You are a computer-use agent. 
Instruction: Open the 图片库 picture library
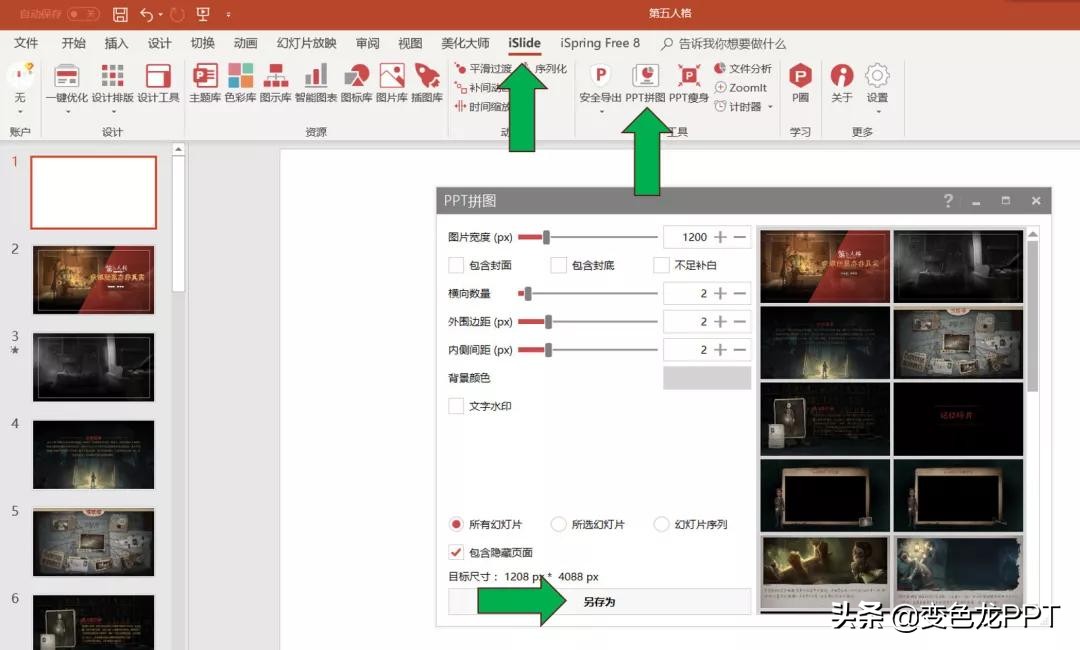coord(392,83)
